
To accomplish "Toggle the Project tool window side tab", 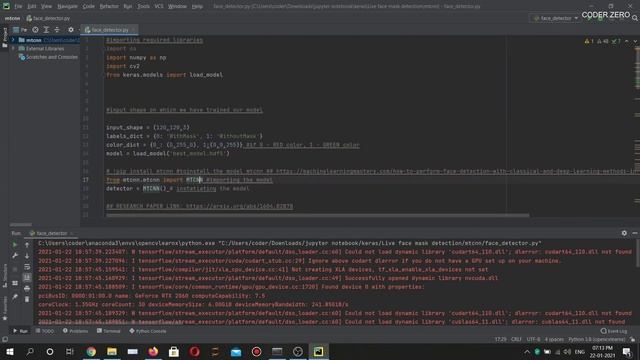I will click(4, 38).
